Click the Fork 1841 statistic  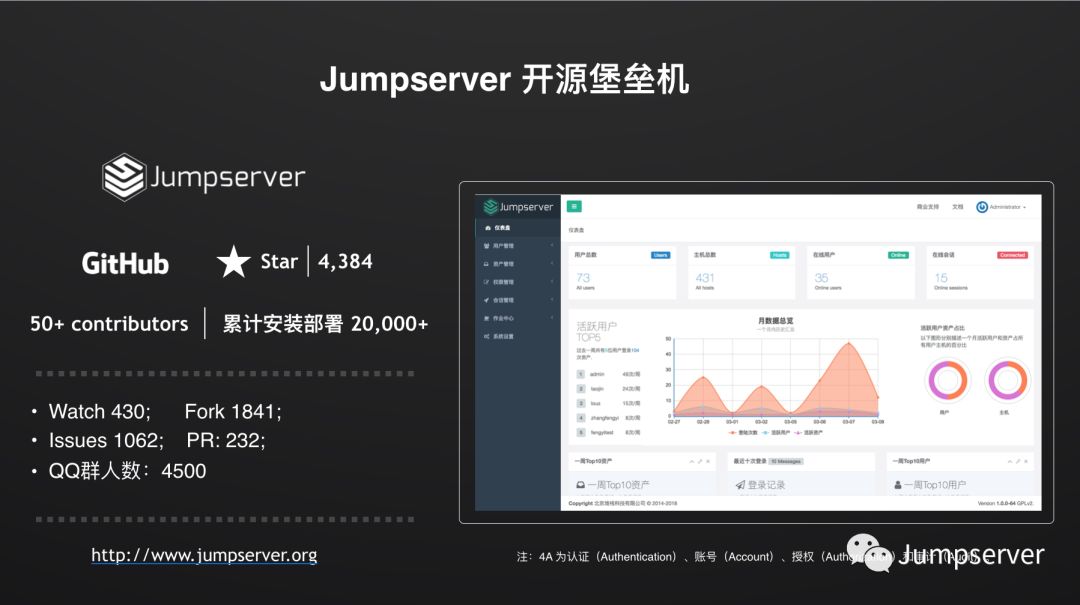(x=233, y=411)
